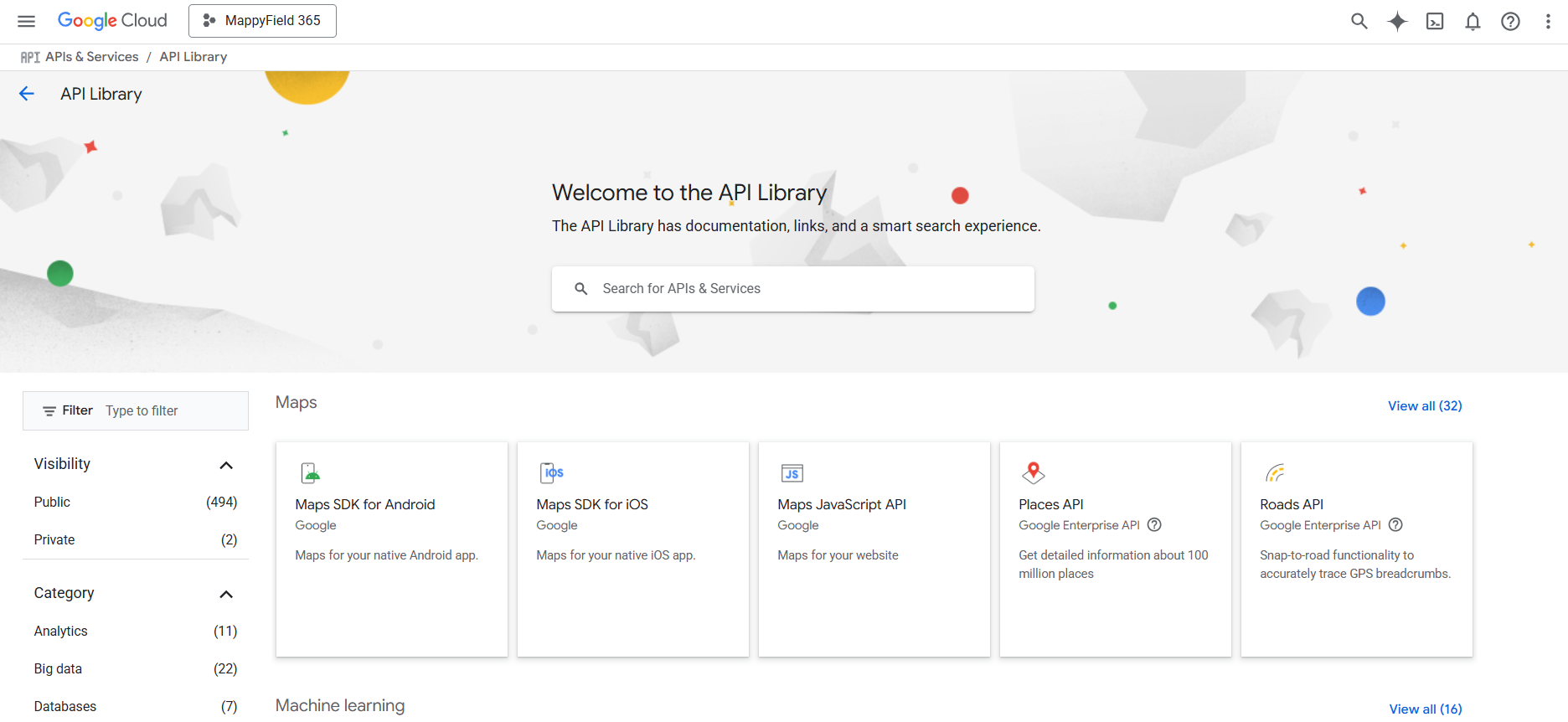1568x722 pixels.
Task: Click the back arrow beside API Library
Action: [x=27, y=94]
